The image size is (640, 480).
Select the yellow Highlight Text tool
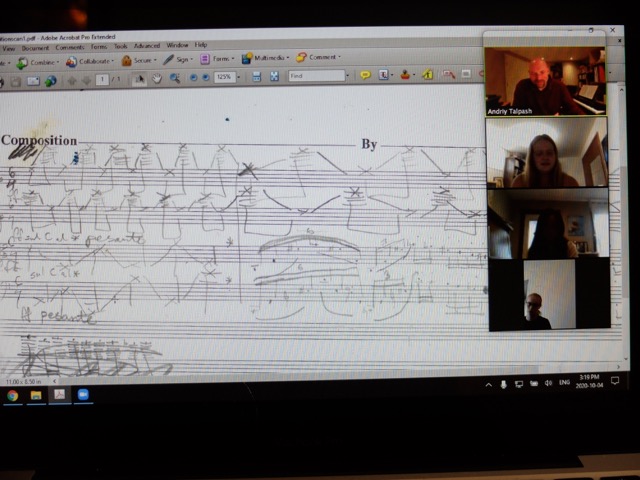point(427,74)
